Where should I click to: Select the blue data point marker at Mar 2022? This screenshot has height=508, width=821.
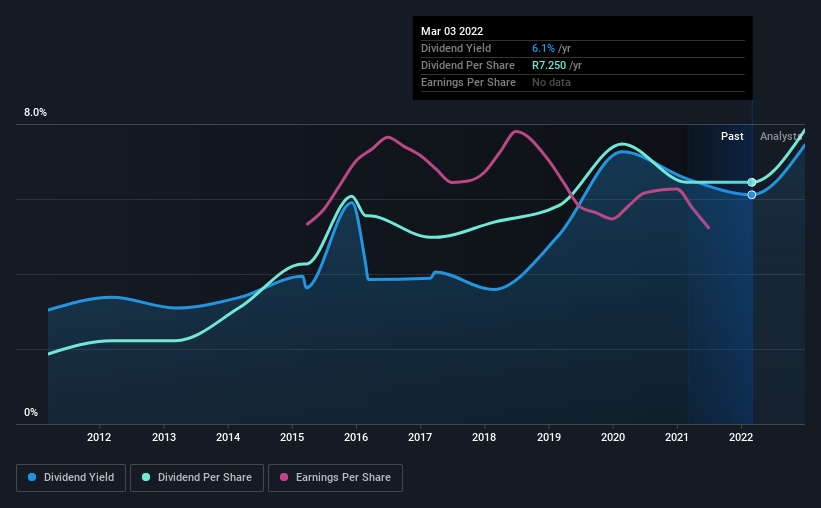click(751, 195)
